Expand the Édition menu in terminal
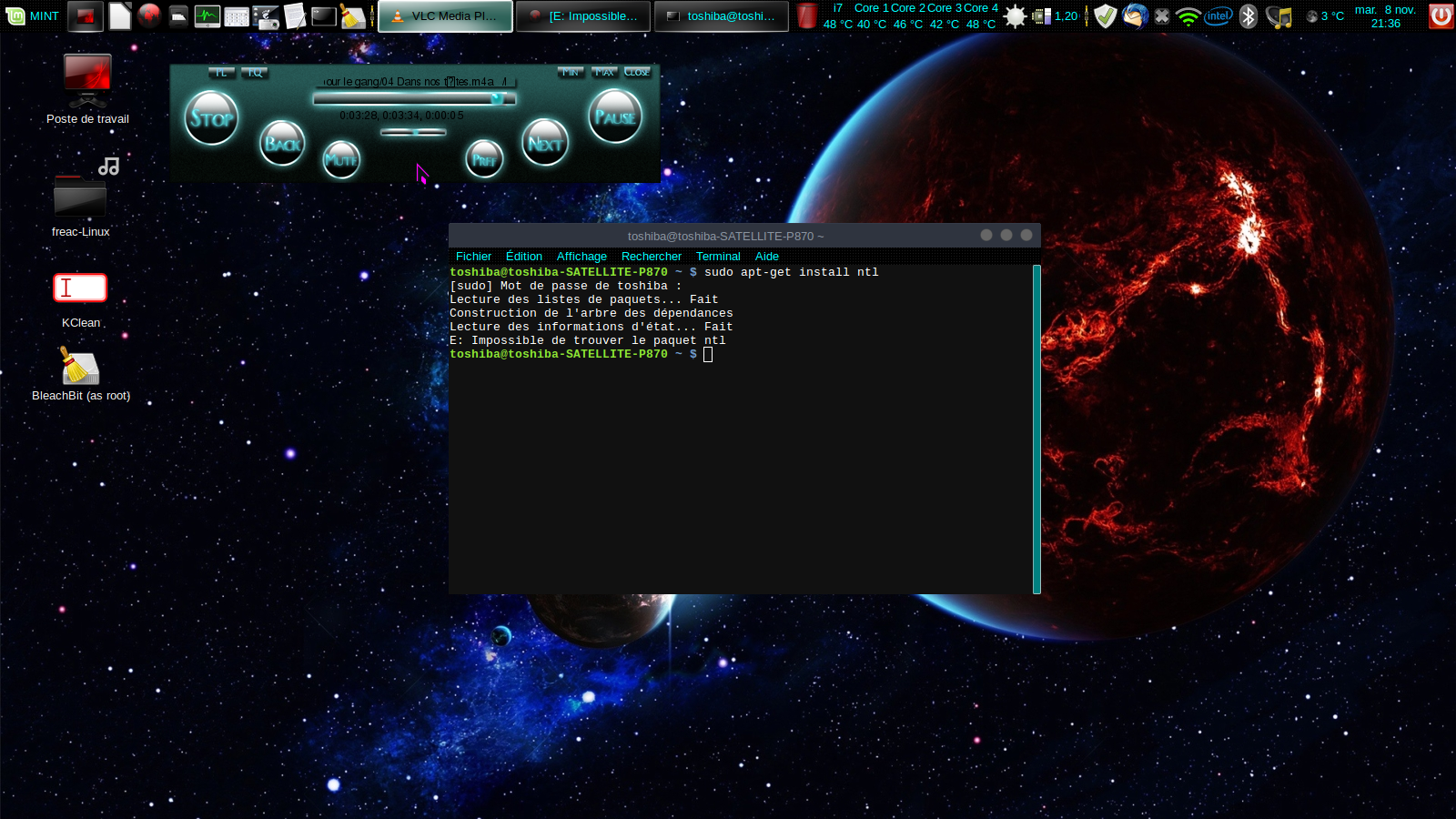1456x819 pixels. point(523,257)
